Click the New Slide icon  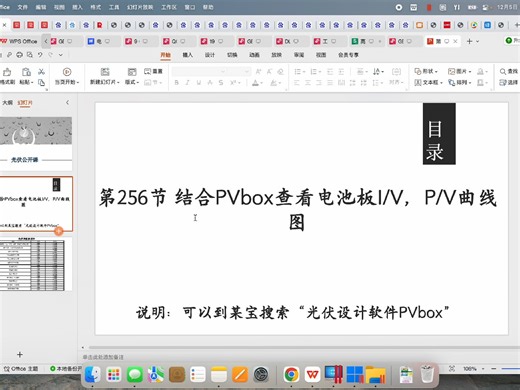coord(105,72)
